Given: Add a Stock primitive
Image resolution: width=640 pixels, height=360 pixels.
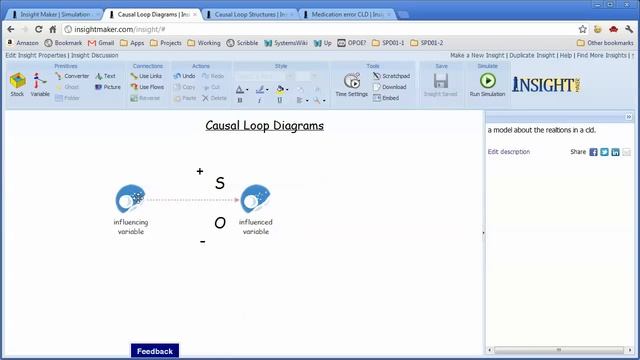Looking at the screenshot, I should click(17, 84).
